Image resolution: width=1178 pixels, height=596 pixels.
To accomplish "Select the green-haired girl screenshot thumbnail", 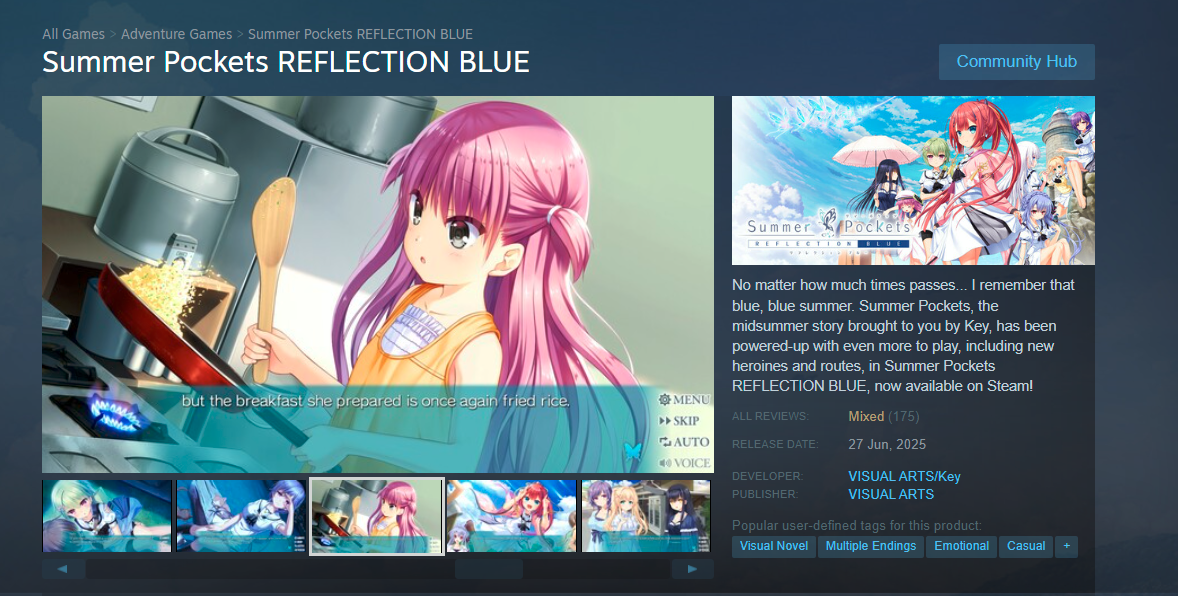I will click(107, 516).
